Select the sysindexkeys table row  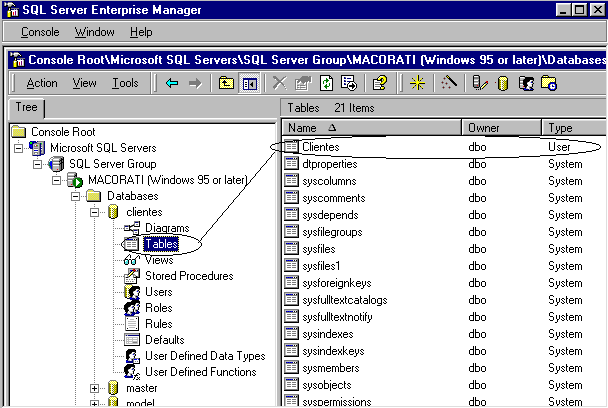(x=444, y=351)
